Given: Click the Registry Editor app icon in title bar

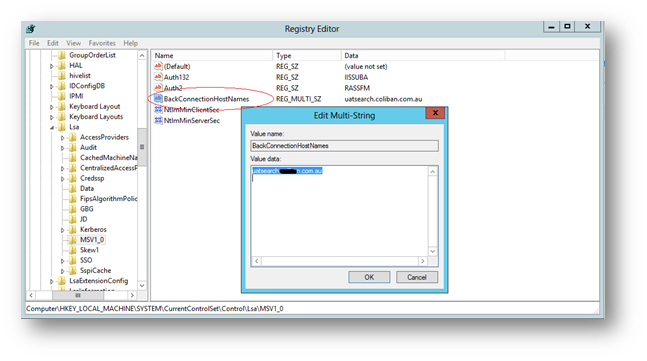Looking at the screenshot, I should coord(31,29).
